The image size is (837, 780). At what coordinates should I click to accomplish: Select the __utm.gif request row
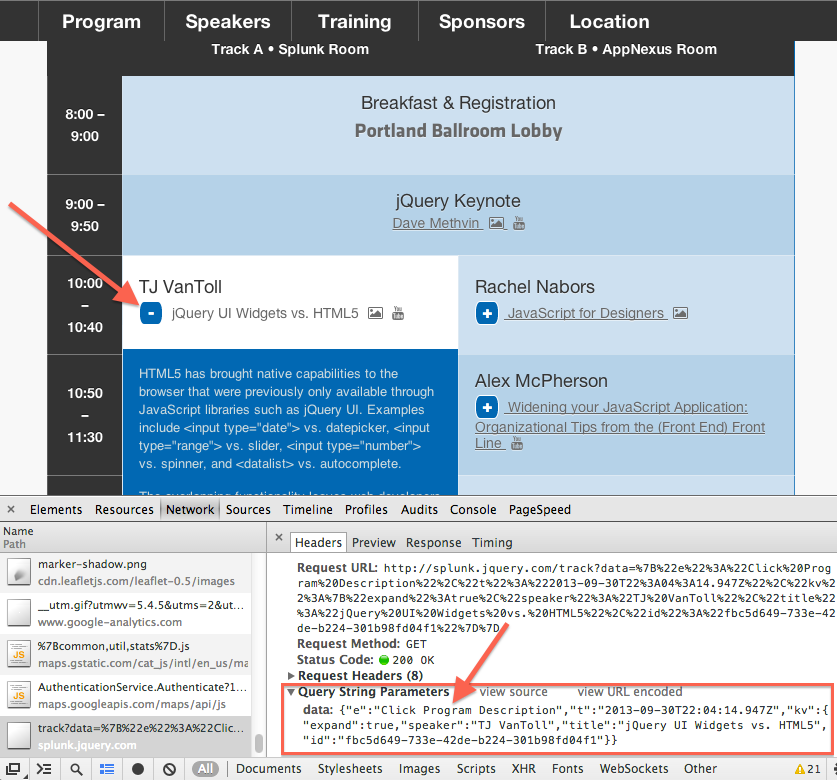pyautogui.click(x=125, y=613)
